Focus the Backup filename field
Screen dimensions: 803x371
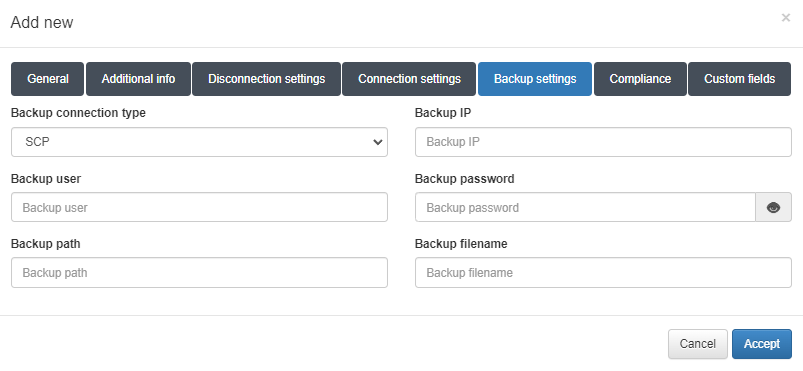click(603, 273)
